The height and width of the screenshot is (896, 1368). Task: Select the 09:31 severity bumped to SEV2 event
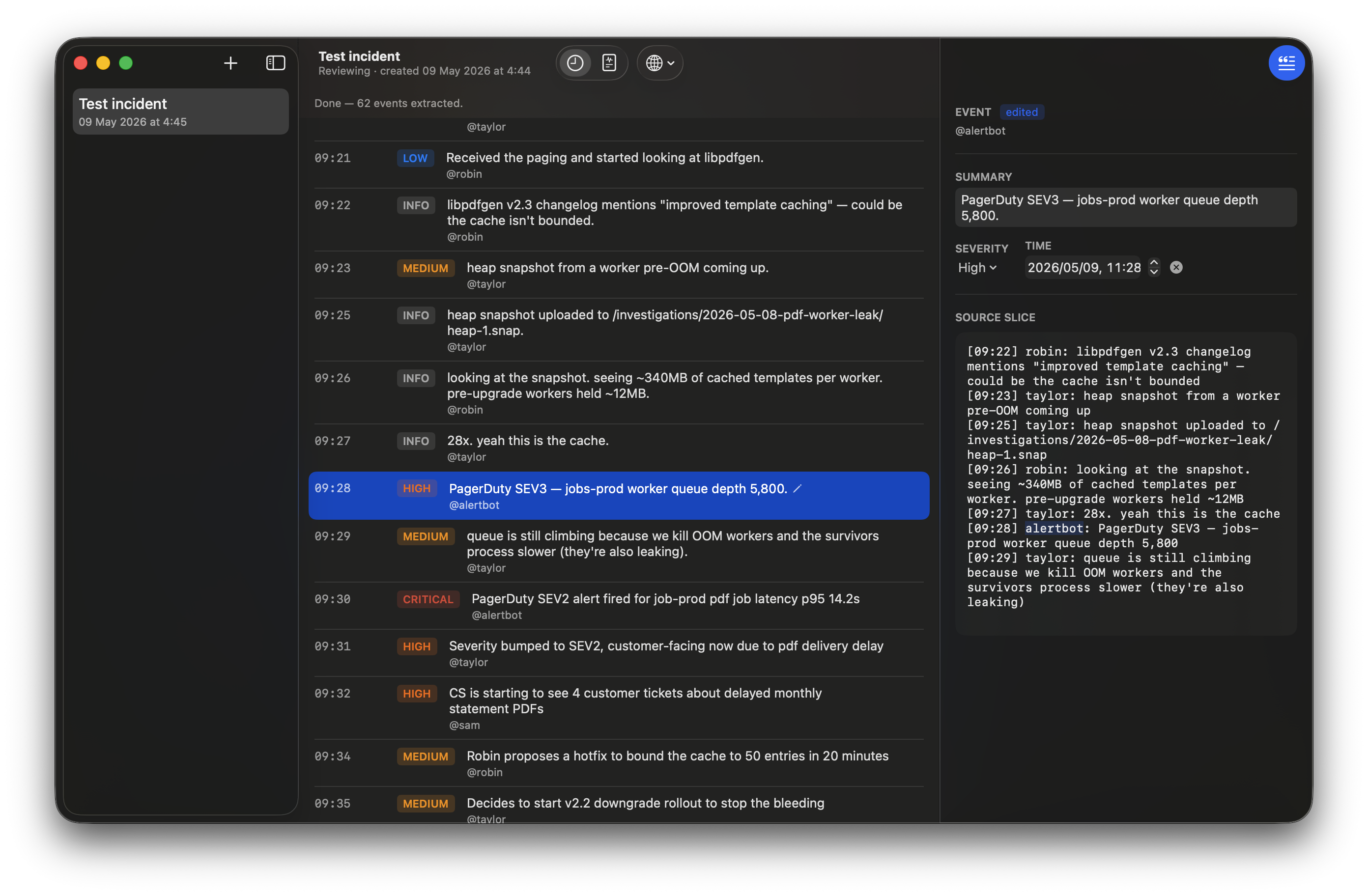(619, 653)
